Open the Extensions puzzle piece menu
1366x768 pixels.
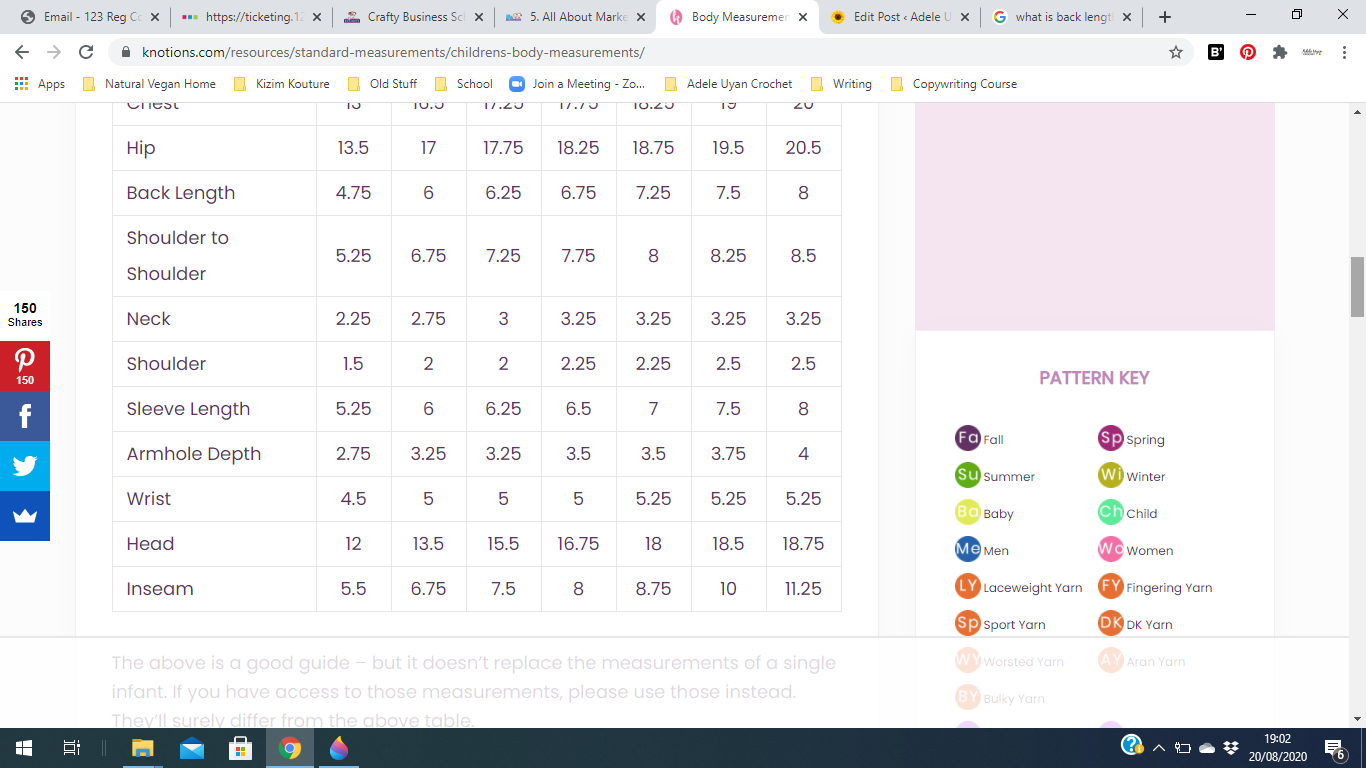1279,53
